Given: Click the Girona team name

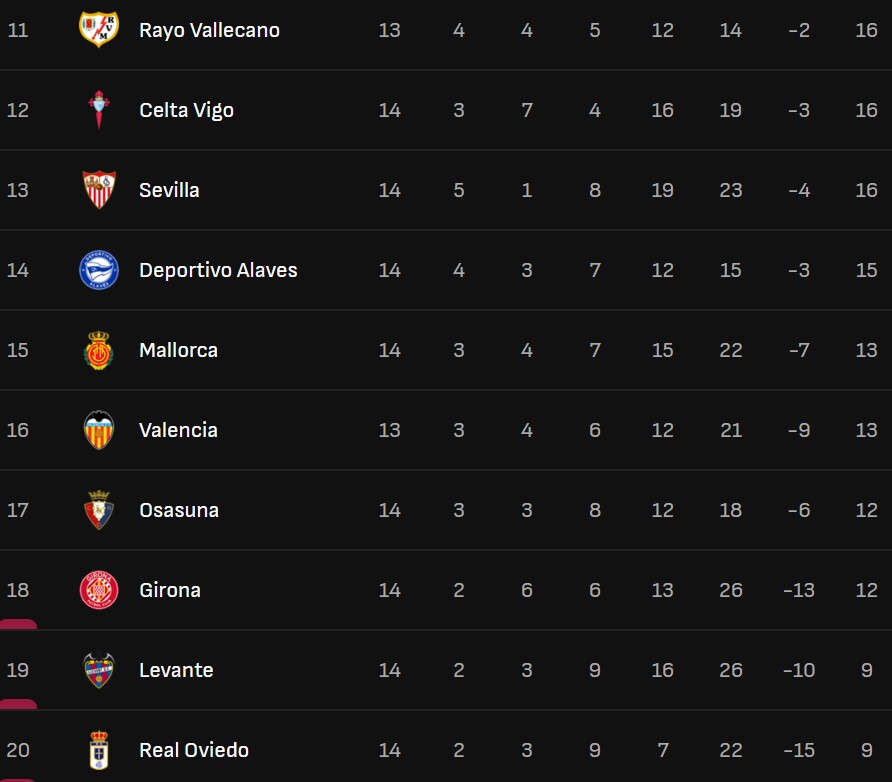Looking at the screenshot, I should (x=170, y=590).
